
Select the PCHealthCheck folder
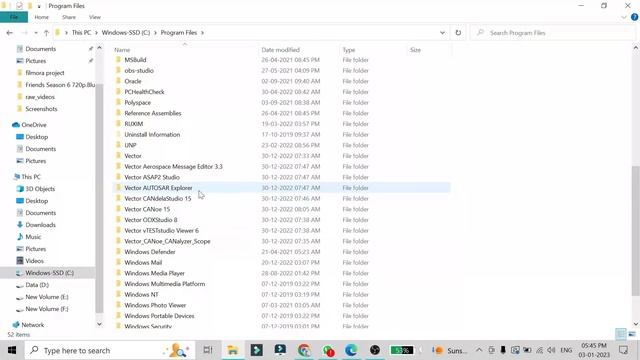click(x=144, y=92)
